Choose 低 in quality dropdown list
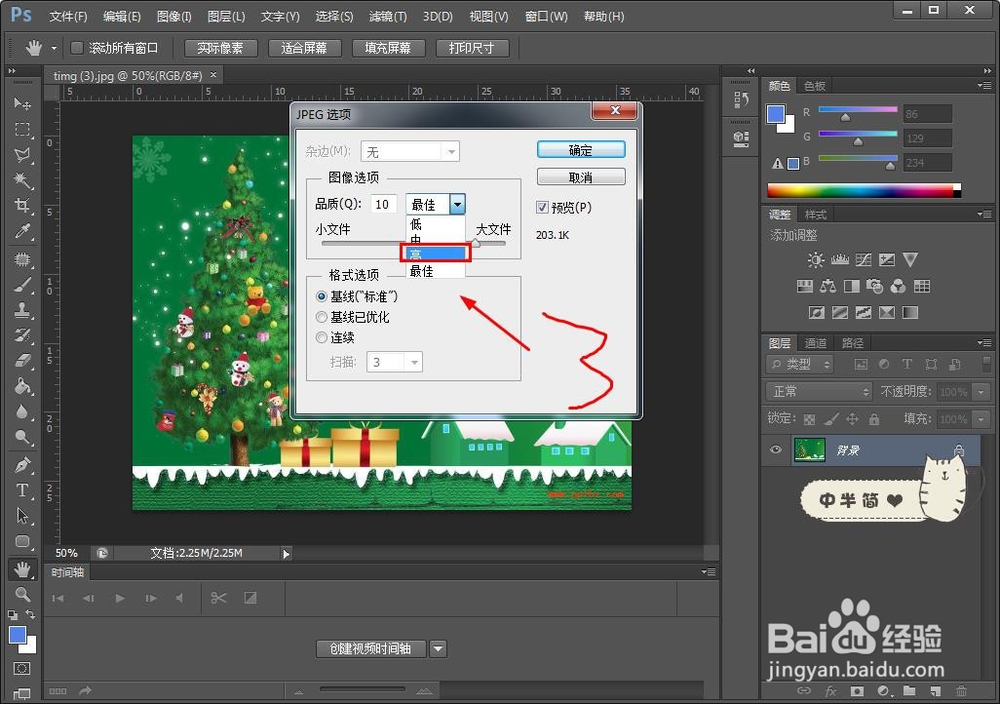The width and height of the screenshot is (1000, 704). click(x=435, y=224)
